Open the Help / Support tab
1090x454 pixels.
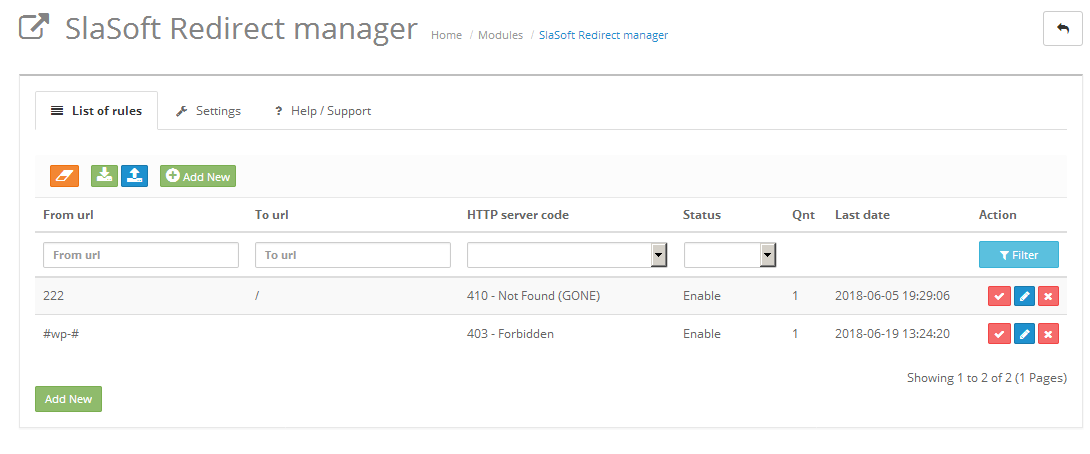[x=323, y=111]
